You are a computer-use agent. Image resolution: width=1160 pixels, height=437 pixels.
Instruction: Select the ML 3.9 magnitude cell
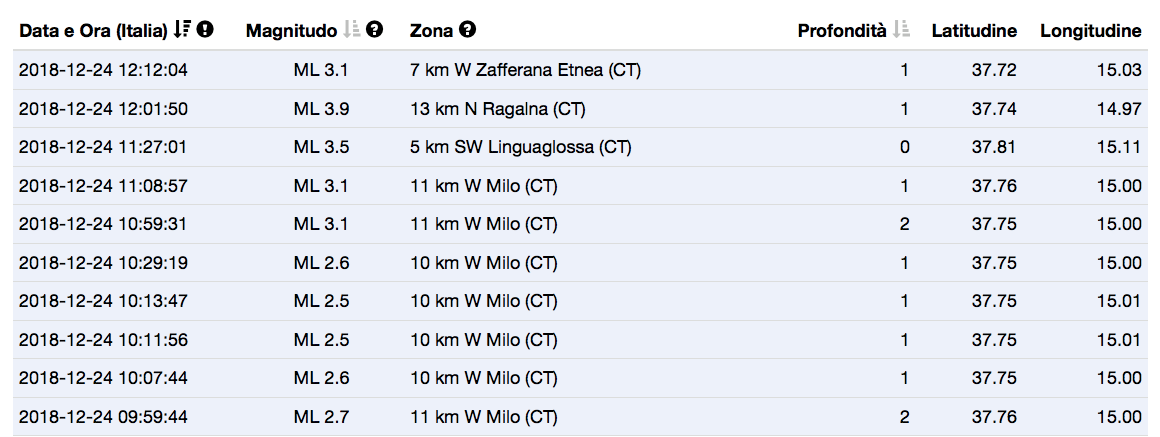(x=321, y=109)
